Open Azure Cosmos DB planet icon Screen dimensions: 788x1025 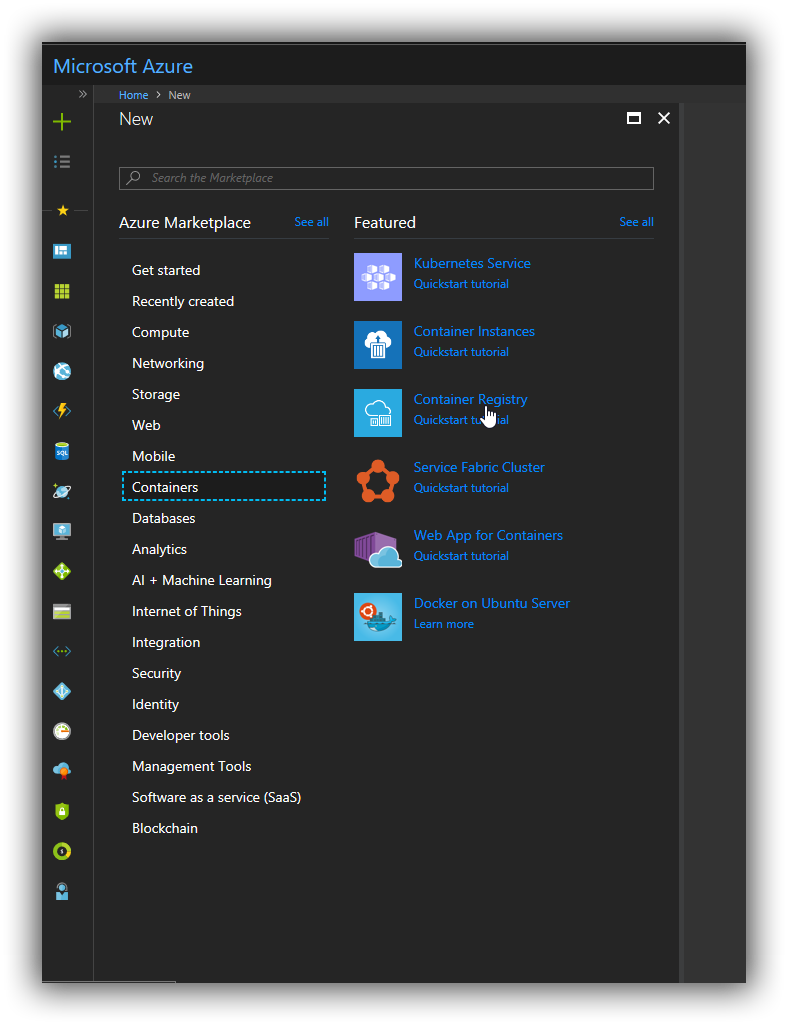pos(62,491)
